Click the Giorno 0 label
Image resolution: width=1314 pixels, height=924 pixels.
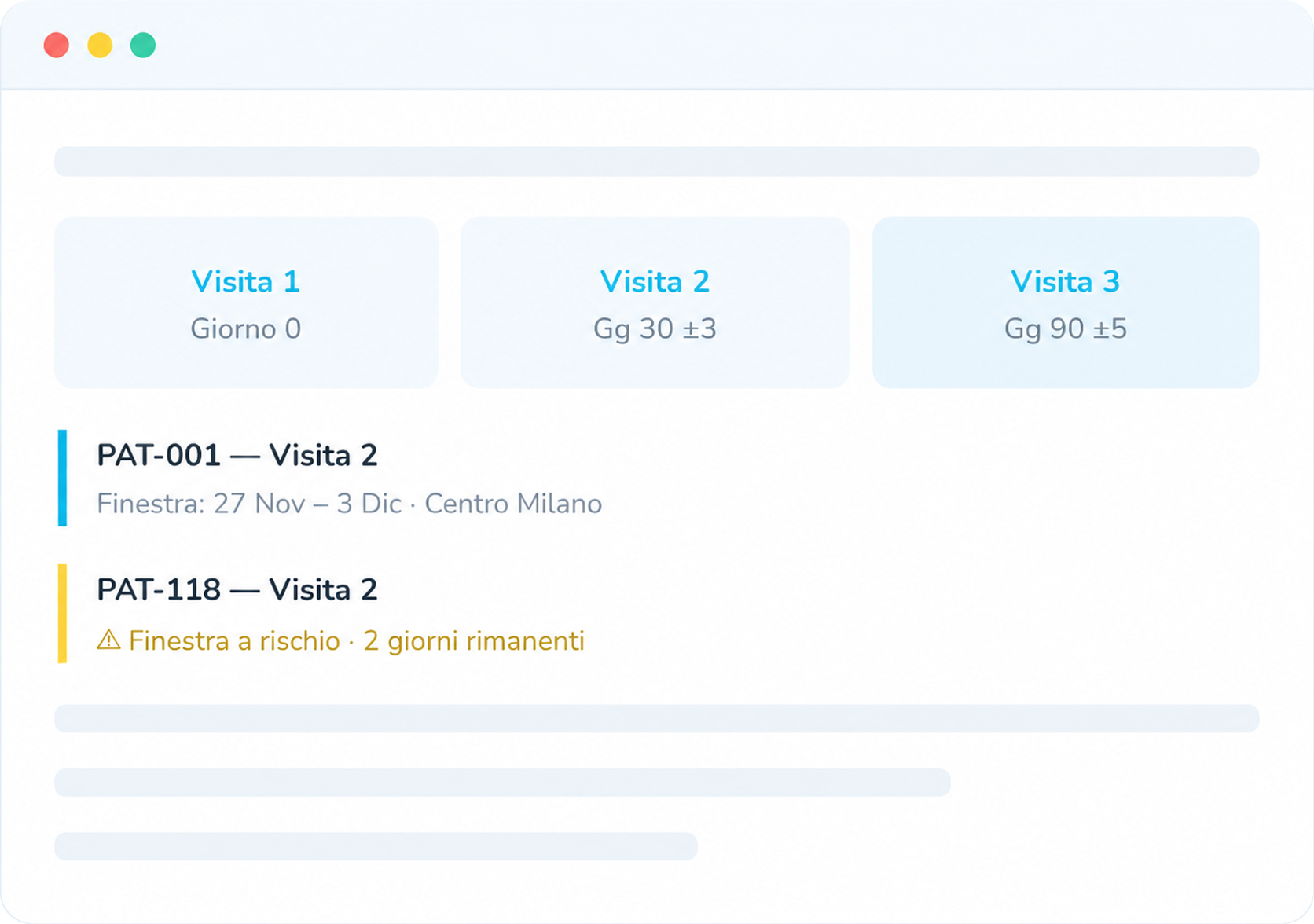(x=246, y=328)
